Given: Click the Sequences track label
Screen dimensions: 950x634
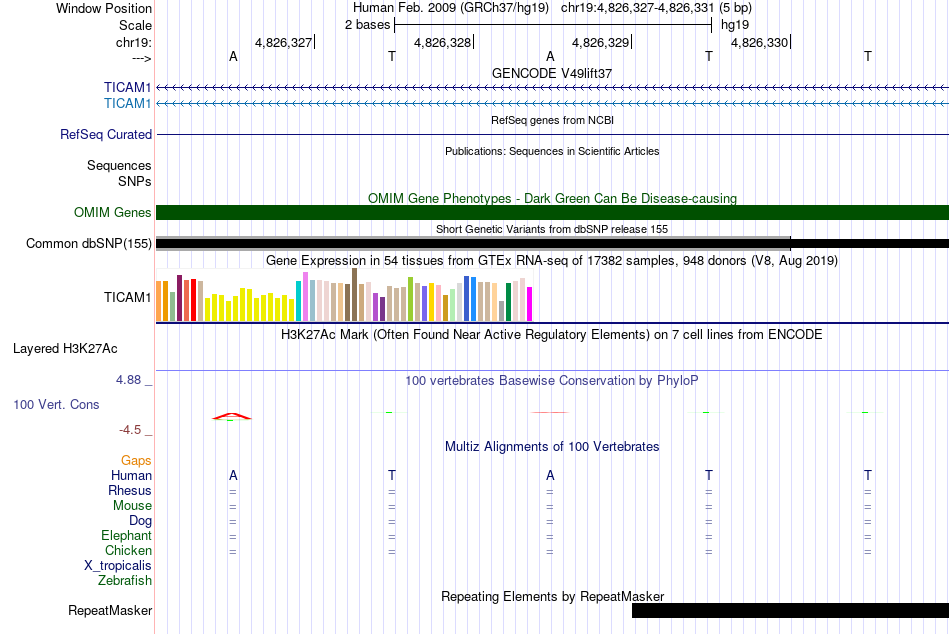Looking at the screenshot, I should click(119, 165).
